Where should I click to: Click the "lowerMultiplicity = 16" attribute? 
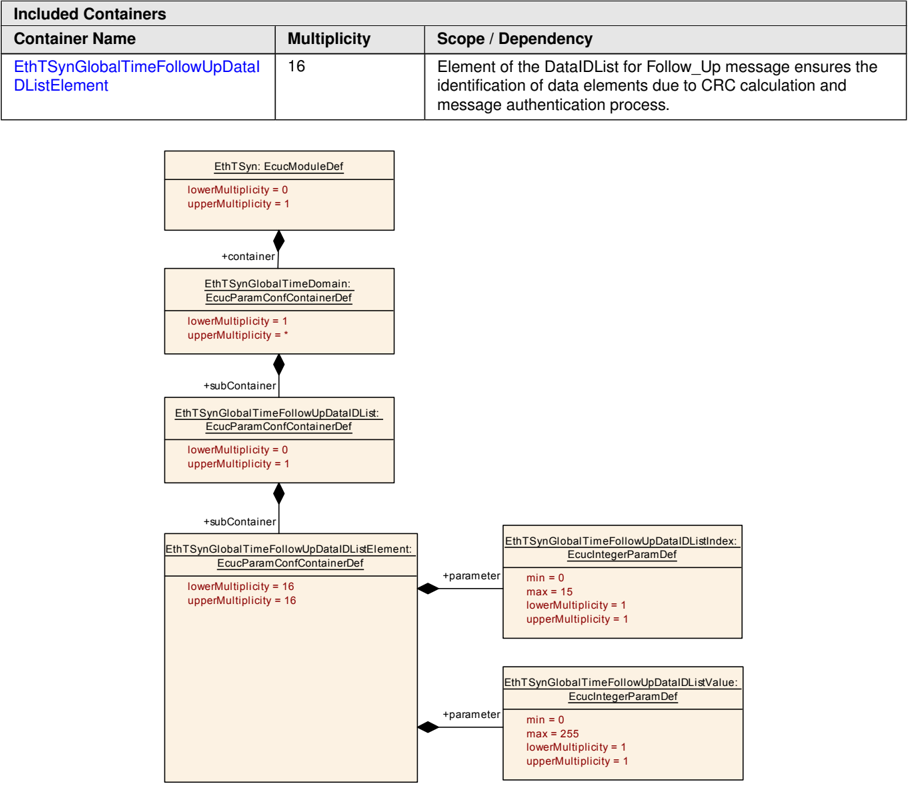pos(241,586)
